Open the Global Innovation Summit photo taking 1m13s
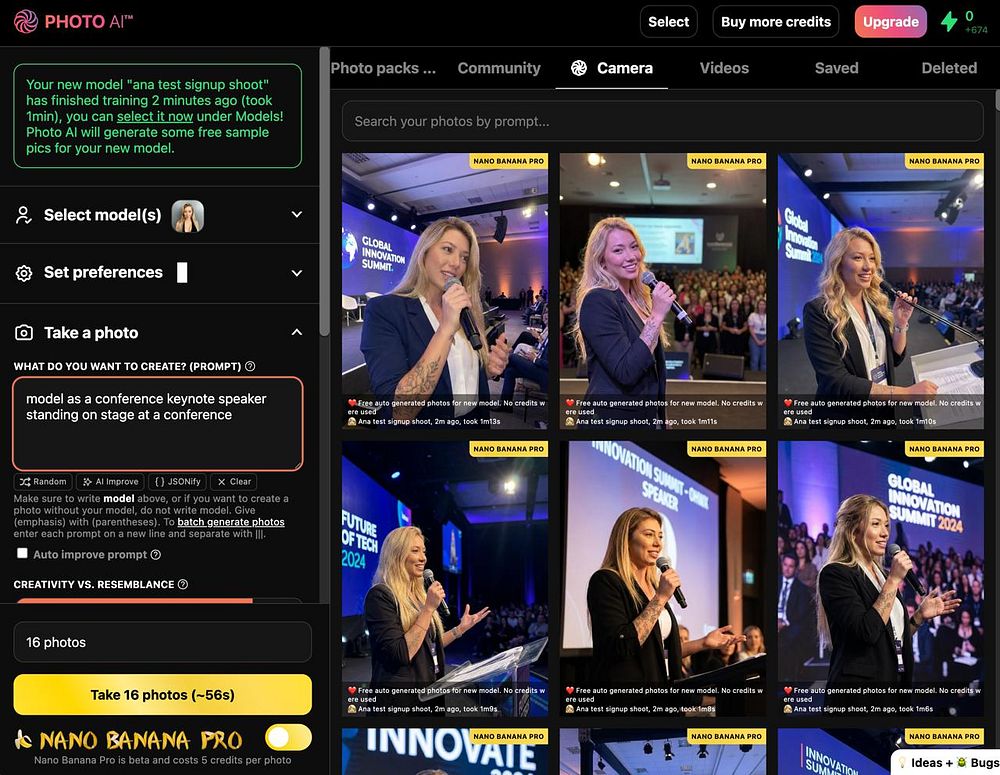The width and height of the screenshot is (1000, 775). pyautogui.click(x=445, y=291)
